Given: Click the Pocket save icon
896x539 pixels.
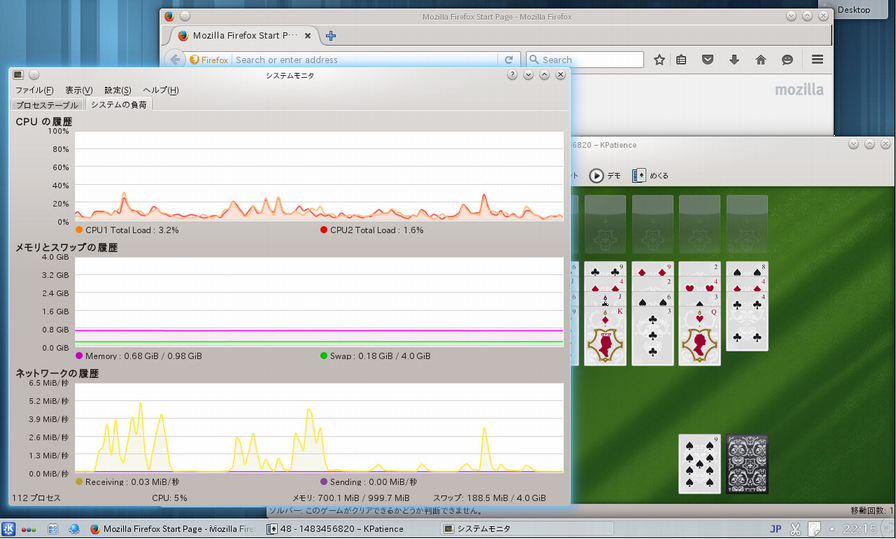Looking at the screenshot, I should 707,60.
